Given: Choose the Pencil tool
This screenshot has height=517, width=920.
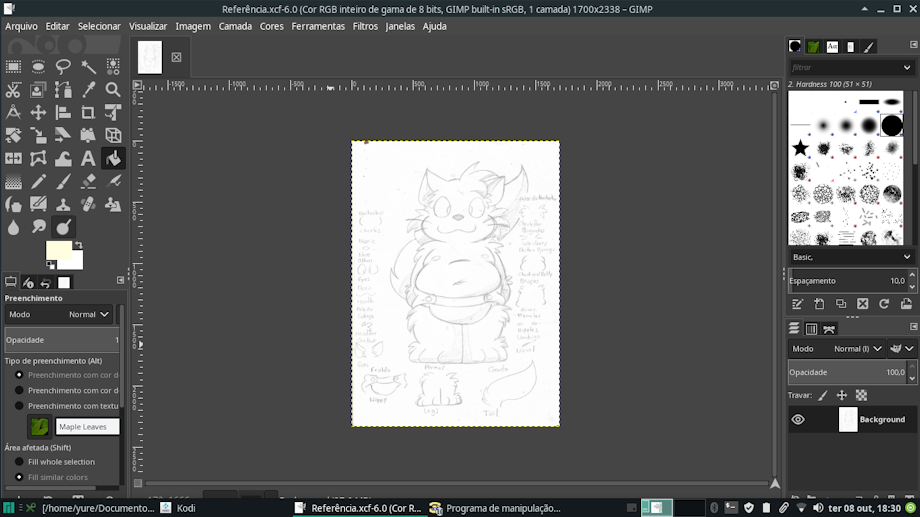Looking at the screenshot, I should (38, 181).
